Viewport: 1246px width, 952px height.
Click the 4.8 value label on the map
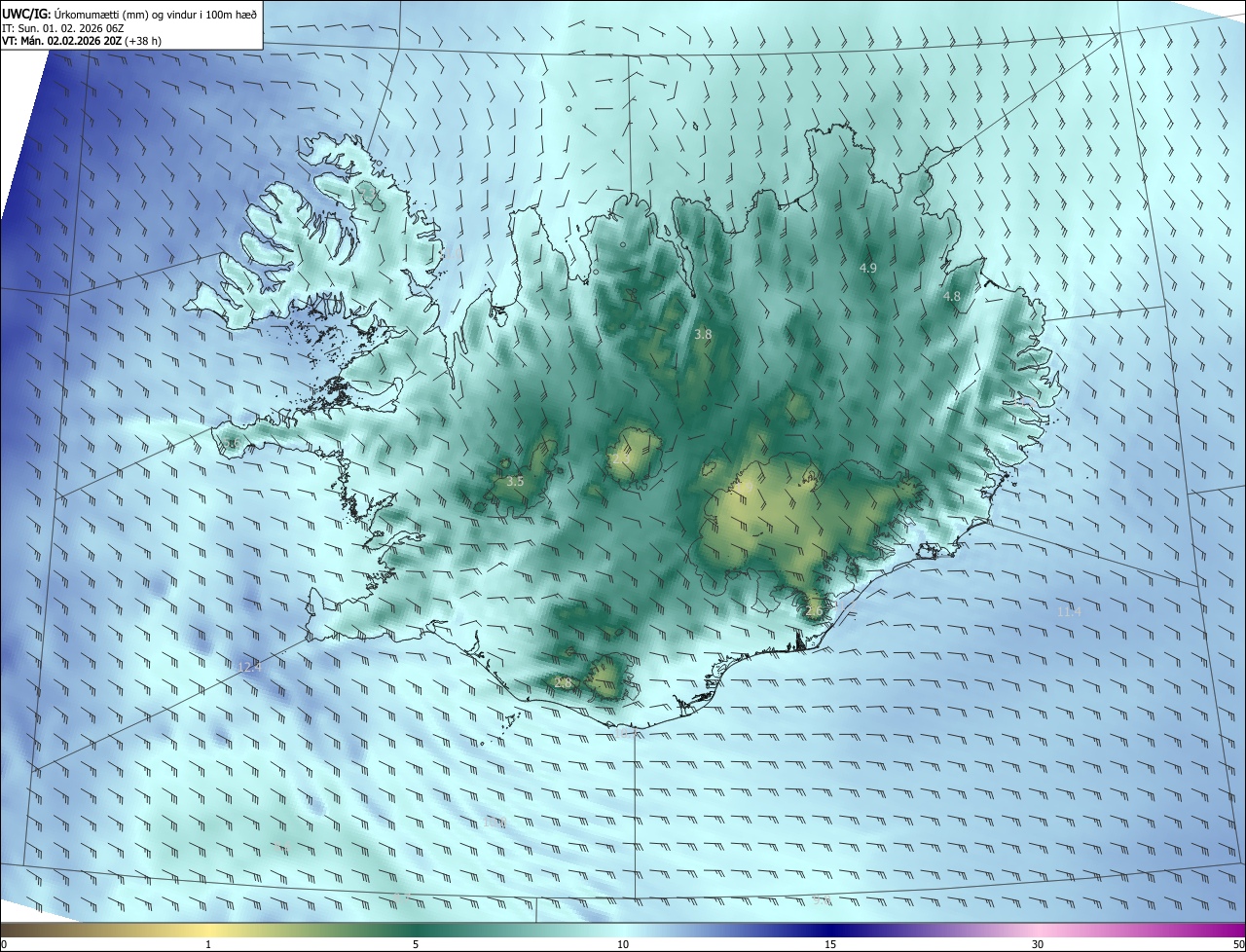(x=952, y=296)
